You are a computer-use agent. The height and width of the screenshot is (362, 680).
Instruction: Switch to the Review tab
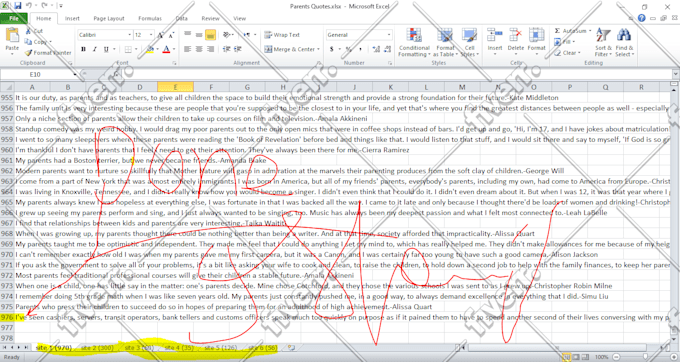(x=210, y=19)
